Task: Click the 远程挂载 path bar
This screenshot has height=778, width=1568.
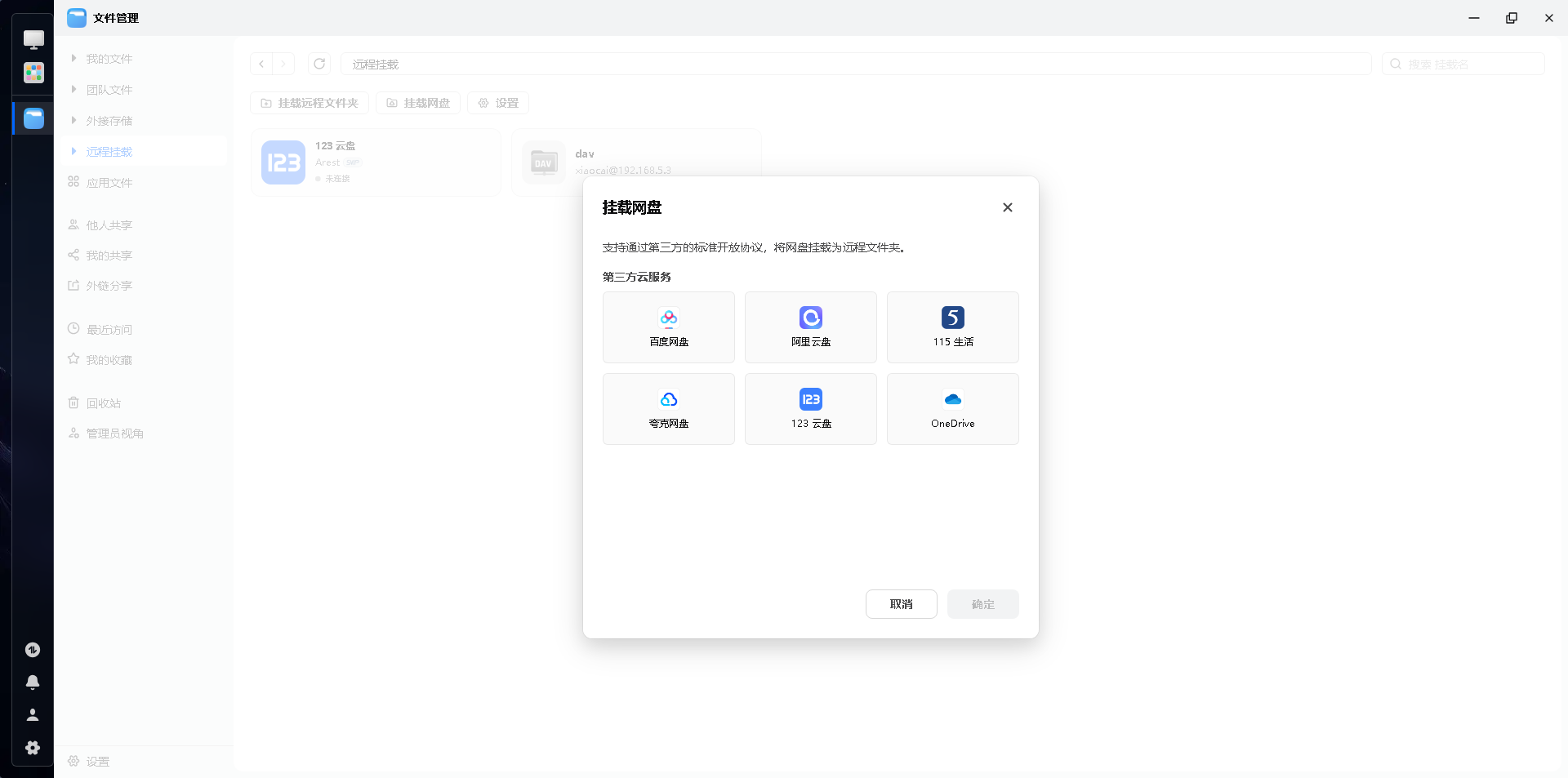Action: [856, 64]
